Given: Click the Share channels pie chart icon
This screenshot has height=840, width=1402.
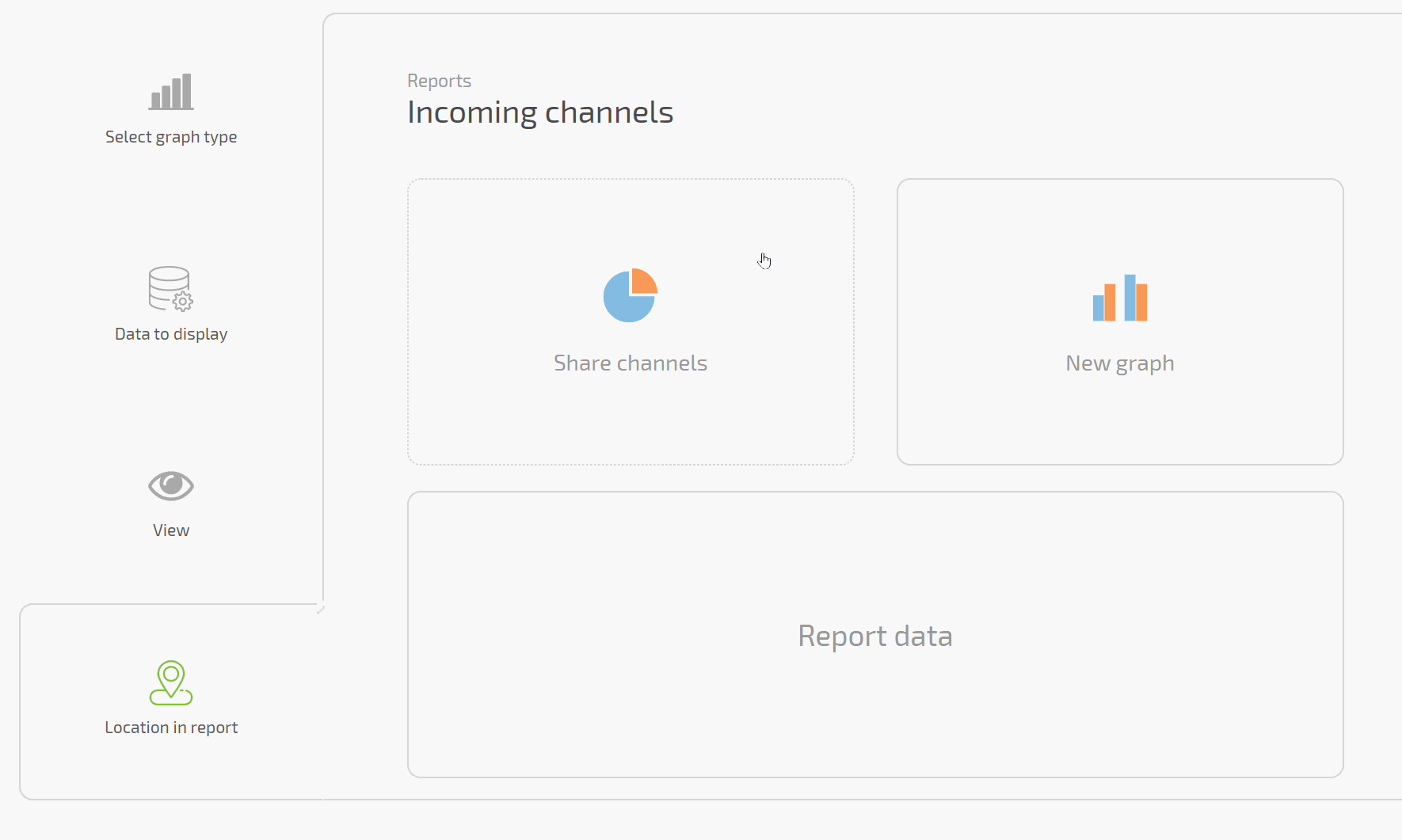Looking at the screenshot, I should [631, 295].
